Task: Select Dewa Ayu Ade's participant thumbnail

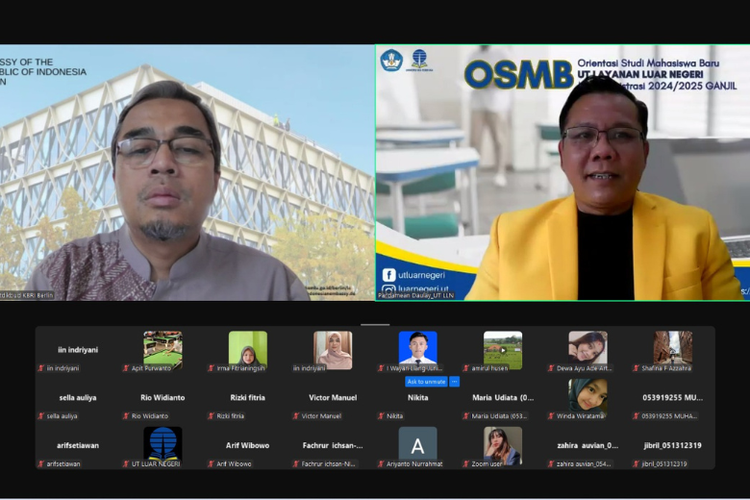Action: [588, 349]
